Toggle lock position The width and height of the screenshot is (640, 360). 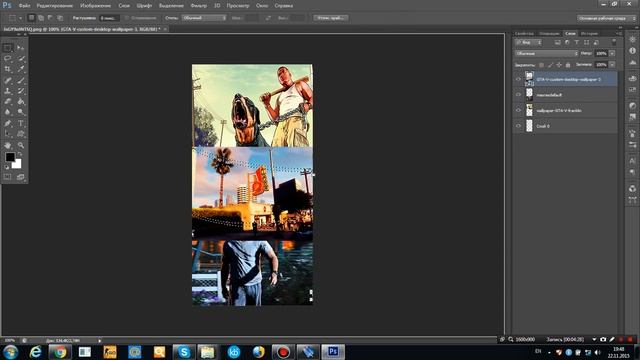tap(559, 65)
